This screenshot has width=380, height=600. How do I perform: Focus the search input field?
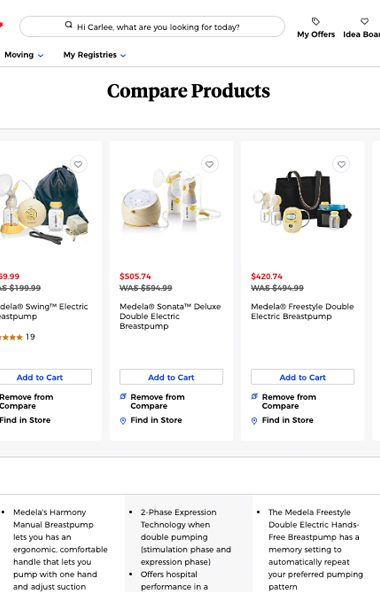click(152, 27)
